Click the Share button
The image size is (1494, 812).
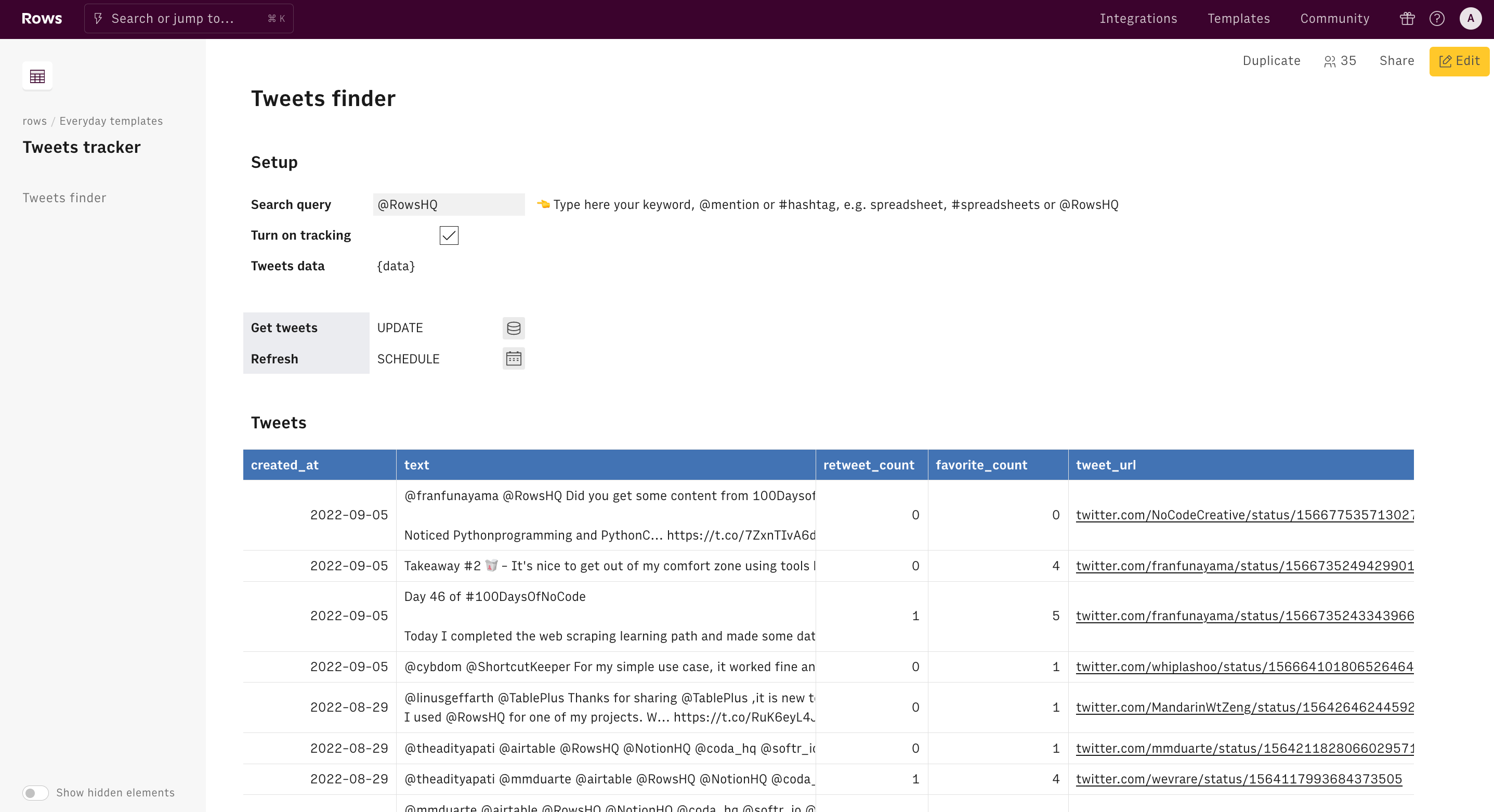pos(1397,61)
